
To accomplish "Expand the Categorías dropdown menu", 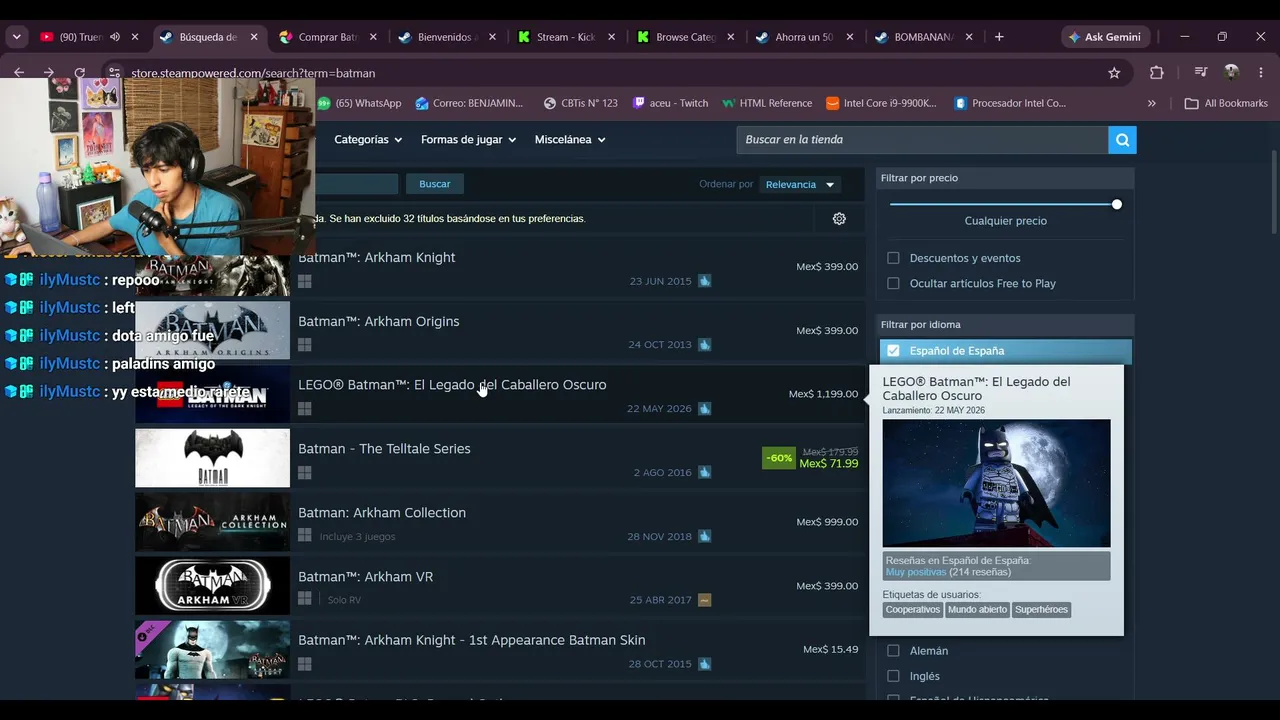I will [x=368, y=140].
